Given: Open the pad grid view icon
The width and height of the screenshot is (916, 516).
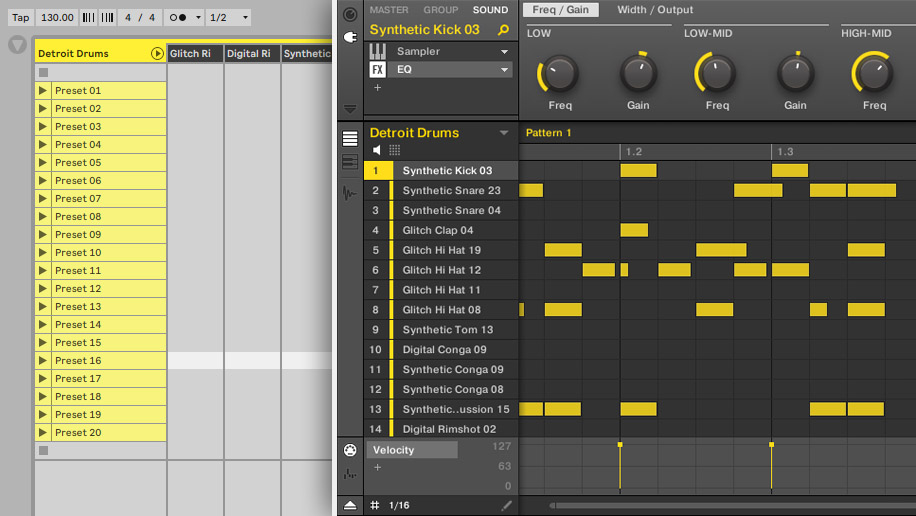Looking at the screenshot, I should click(x=395, y=150).
